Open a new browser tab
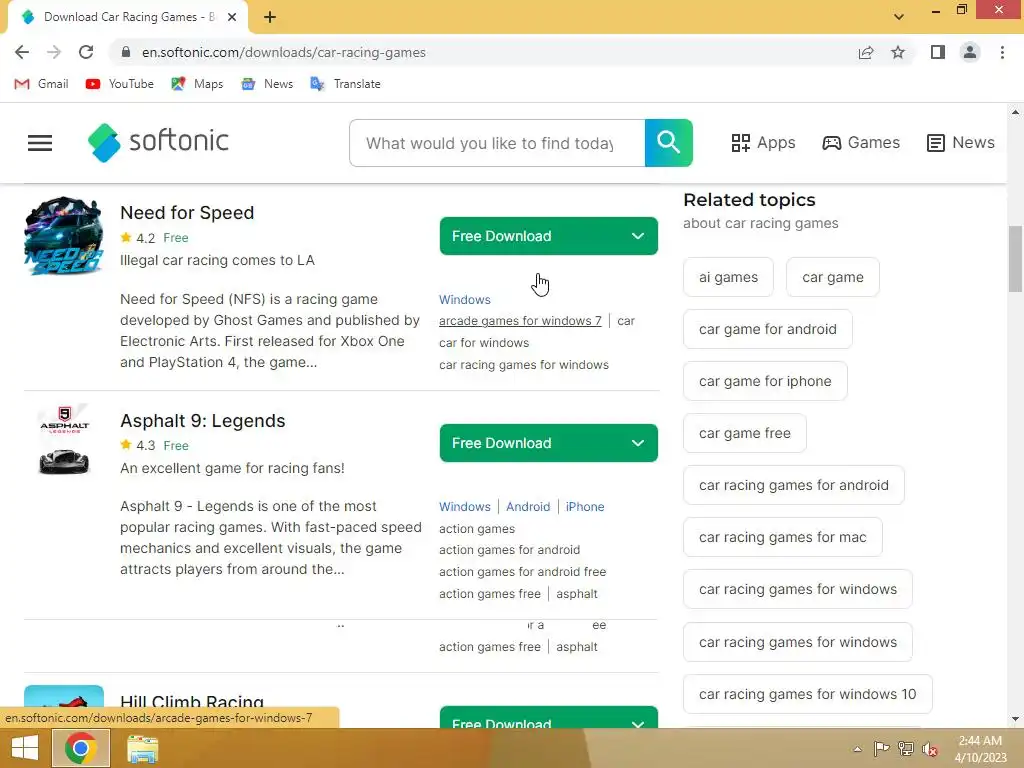Image resolution: width=1024 pixels, height=768 pixels. 270,17
